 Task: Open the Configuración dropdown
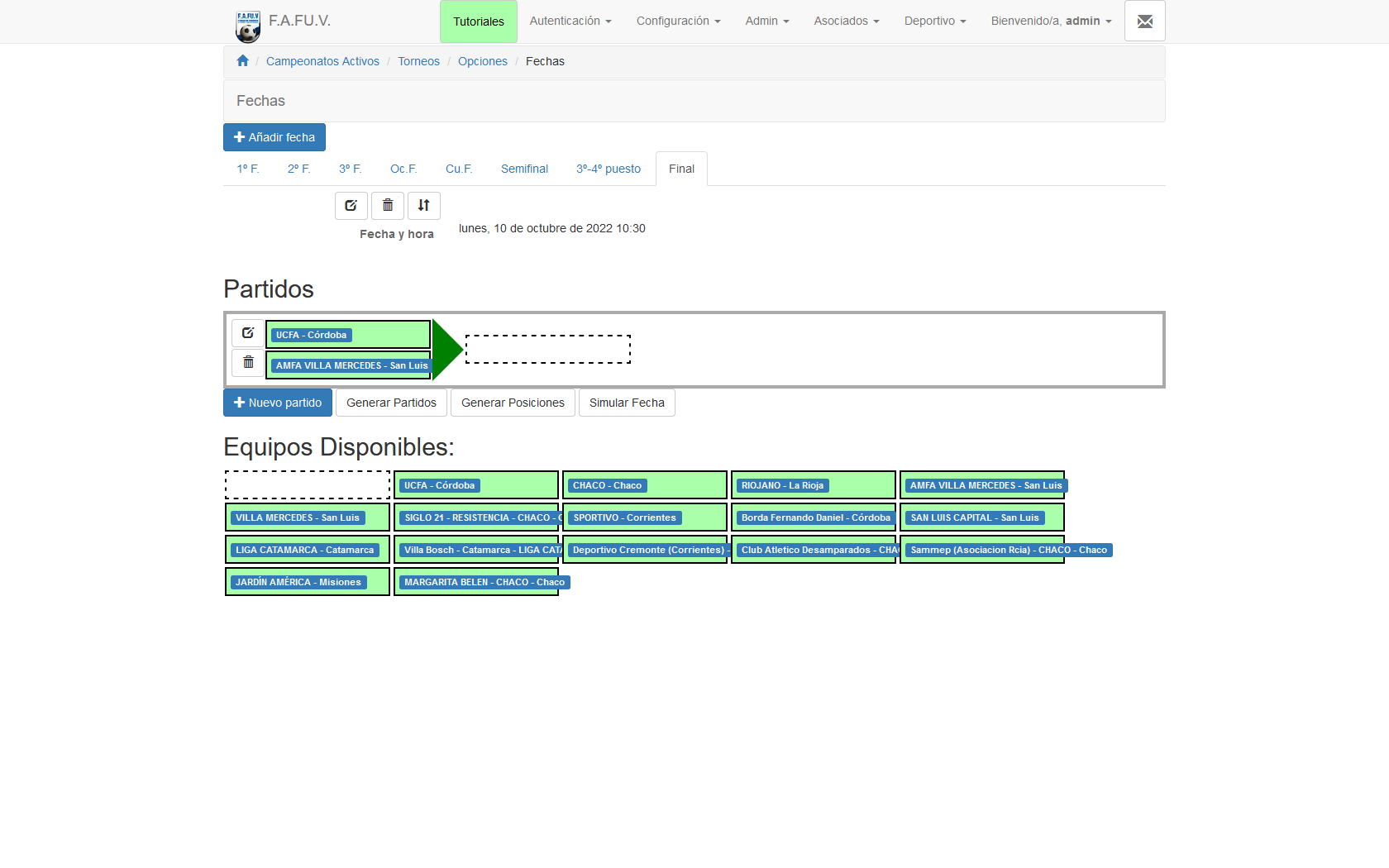click(678, 21)
